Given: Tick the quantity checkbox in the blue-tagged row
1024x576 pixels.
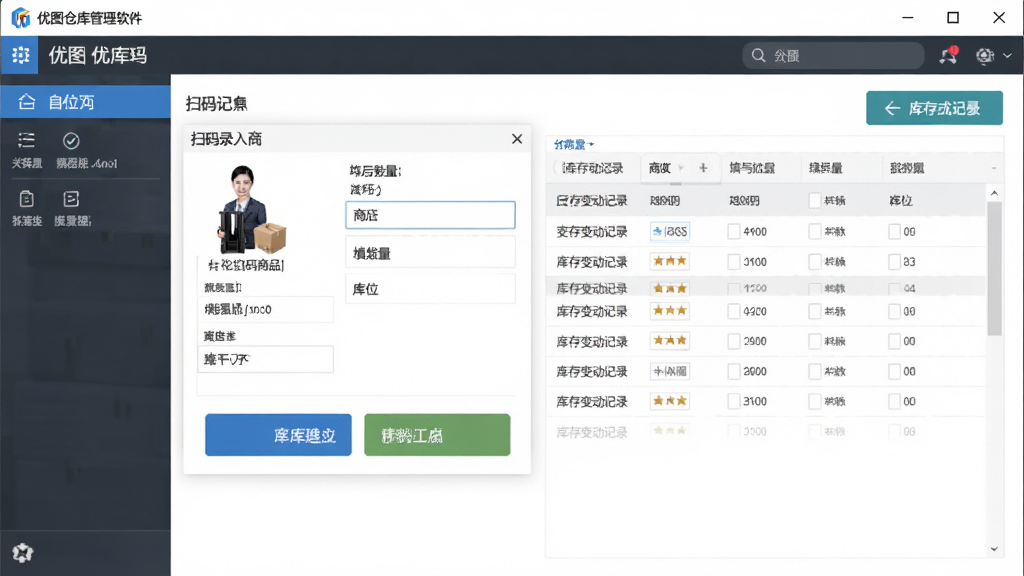Looking at the screenshot, I should point(734,231).
